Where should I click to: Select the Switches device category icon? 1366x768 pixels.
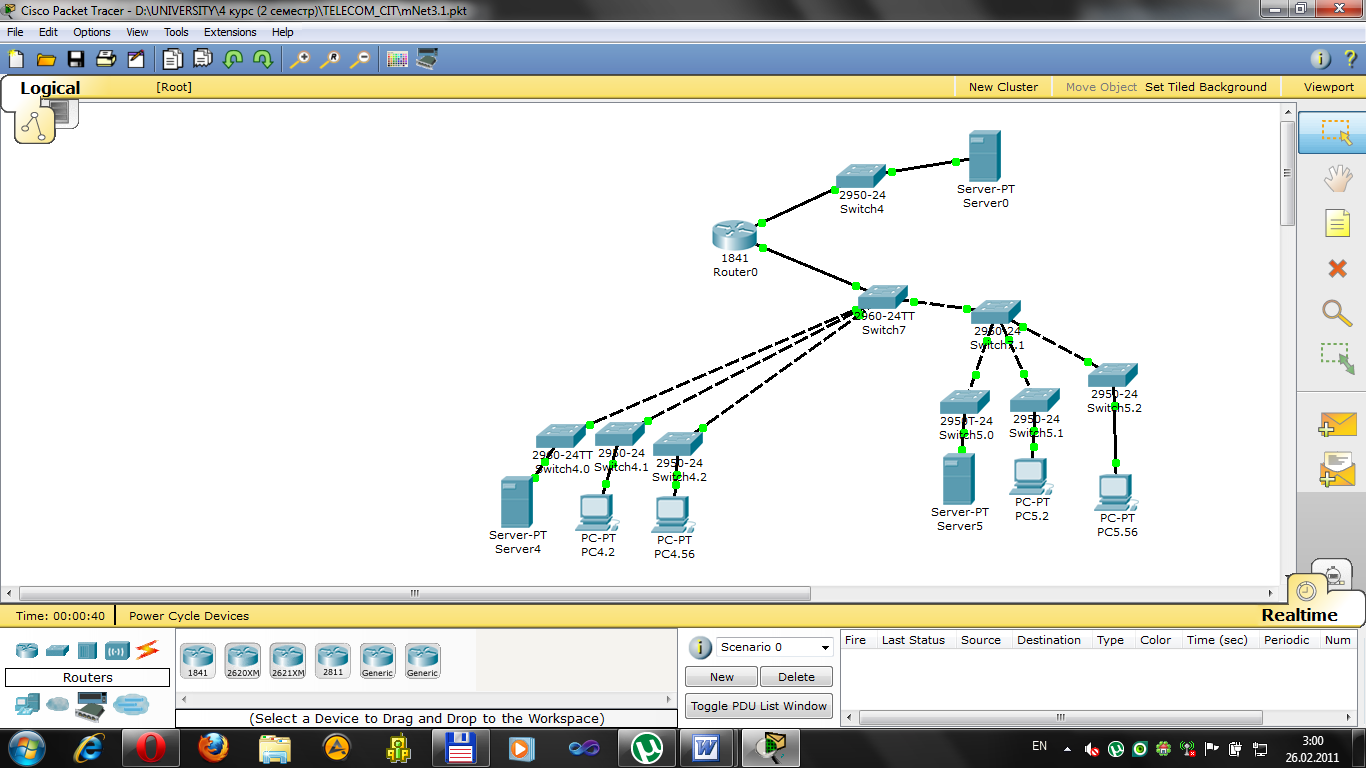(x=57, y=651)
